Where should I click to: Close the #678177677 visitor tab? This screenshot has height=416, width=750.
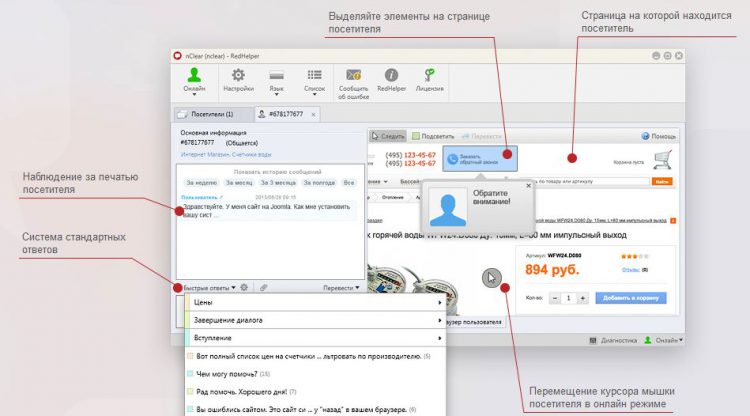pos(313,115)
